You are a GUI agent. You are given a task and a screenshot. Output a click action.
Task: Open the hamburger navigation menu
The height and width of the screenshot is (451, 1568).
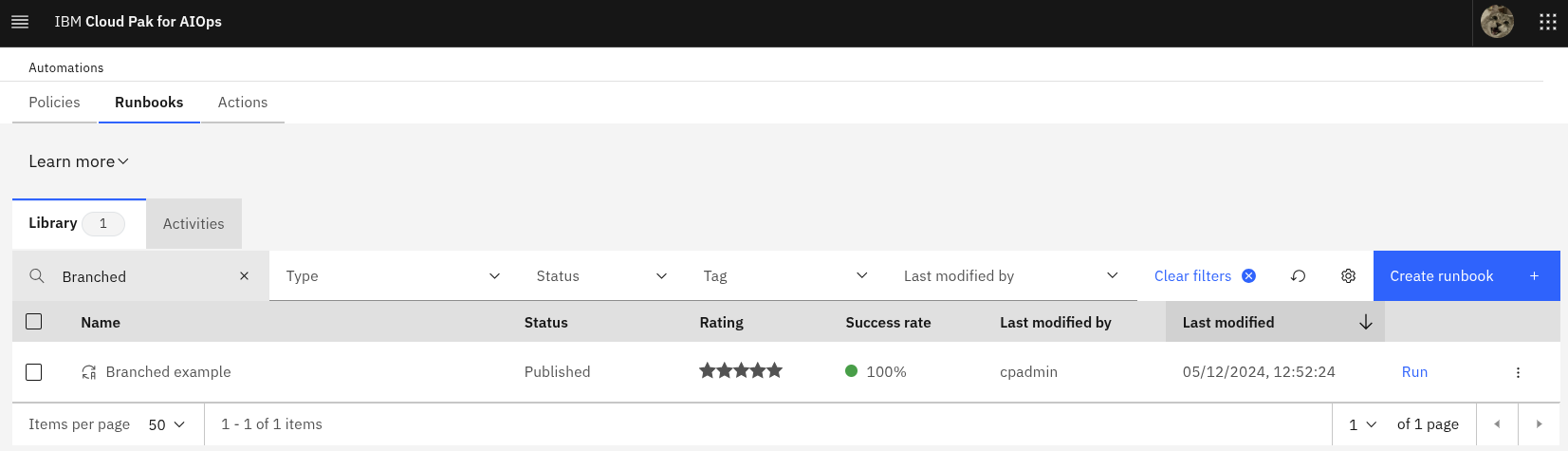pos(20,22)
